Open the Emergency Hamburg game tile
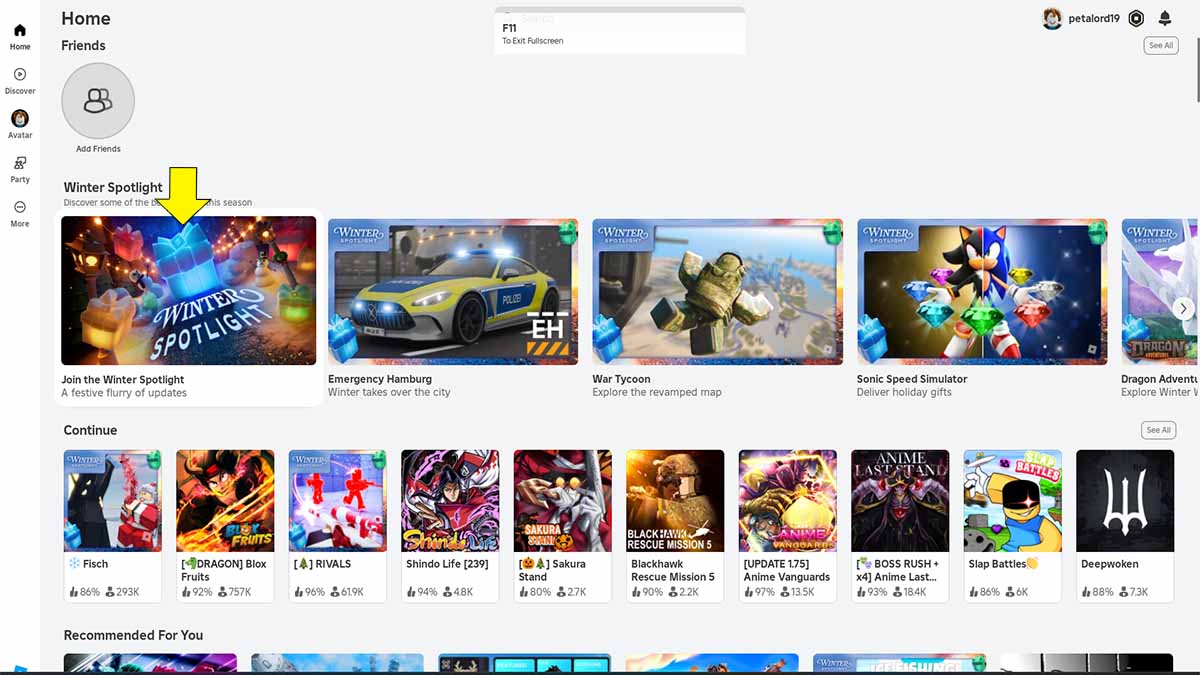Viewport: 1200px width, 675px height. (453, 291)
